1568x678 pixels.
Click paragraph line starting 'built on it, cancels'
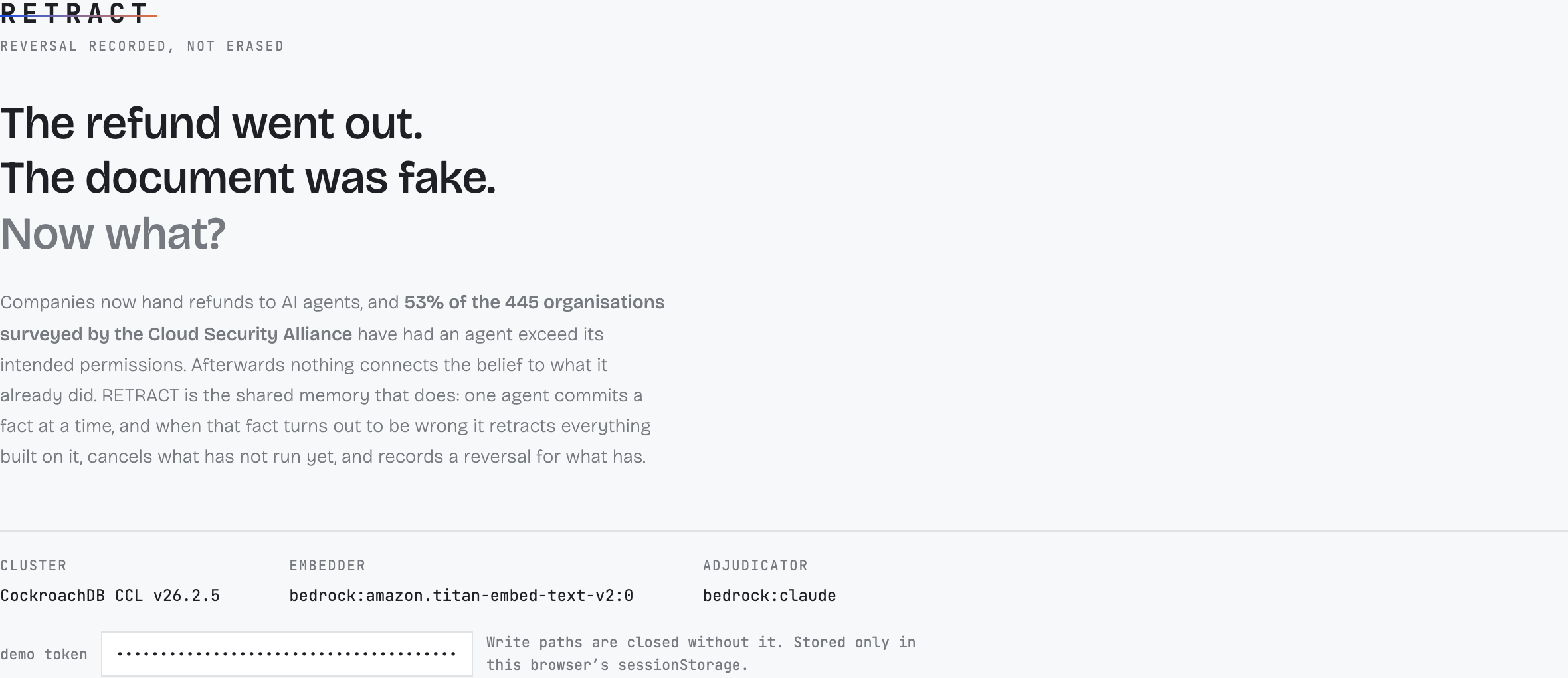(x=323, y=457)
